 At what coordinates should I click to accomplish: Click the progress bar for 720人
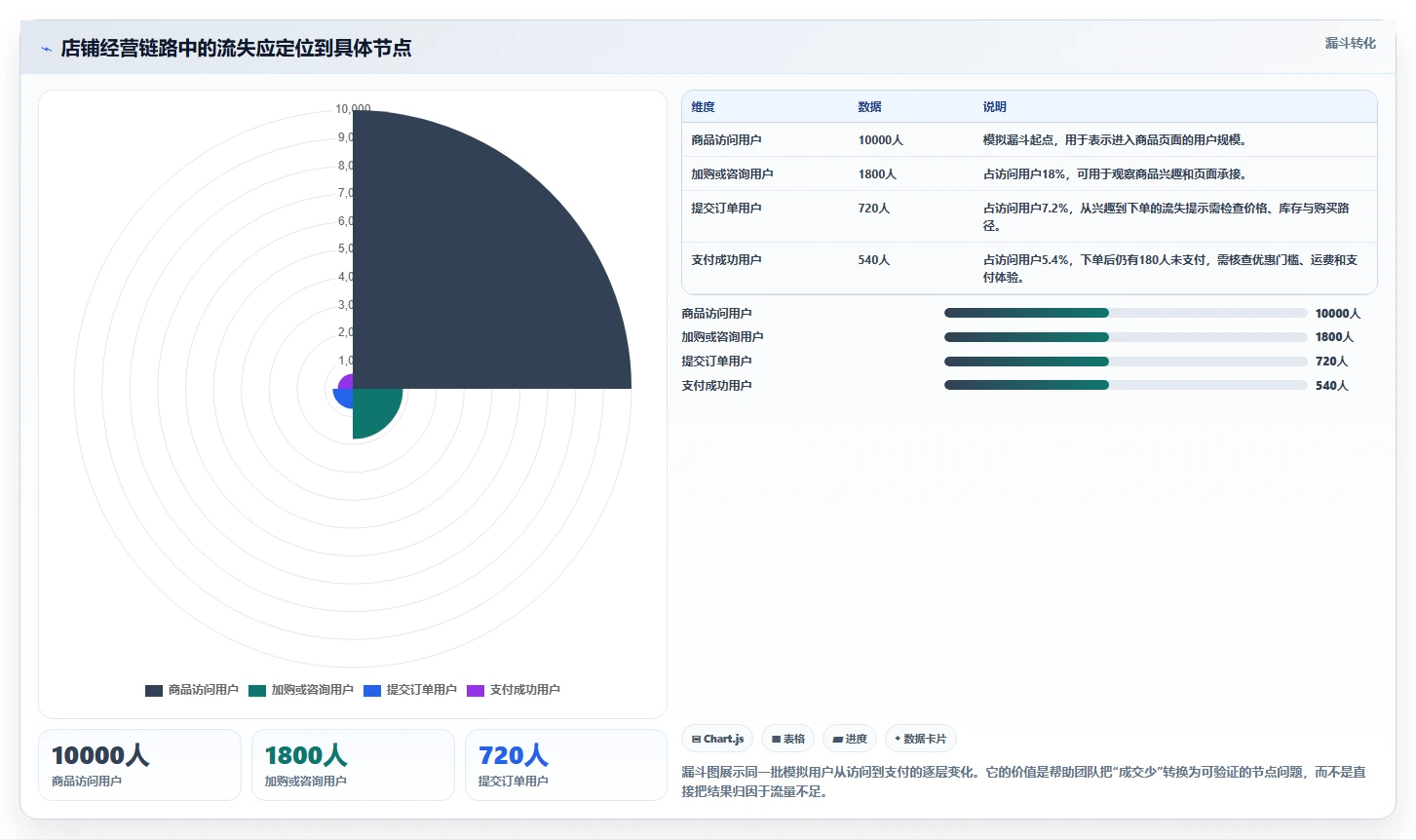tap(1126, 362)
